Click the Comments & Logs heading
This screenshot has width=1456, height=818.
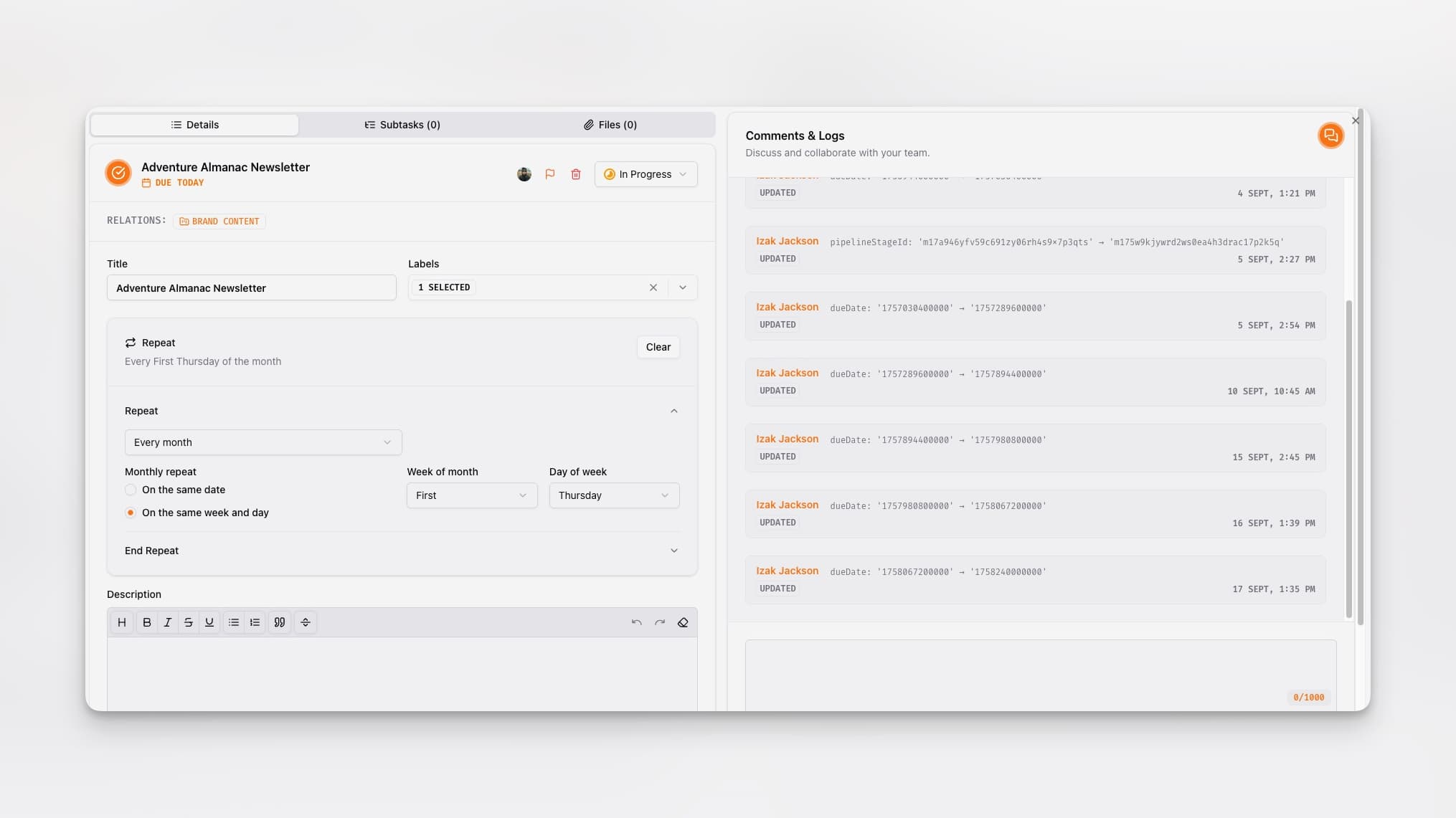(795, 135)
